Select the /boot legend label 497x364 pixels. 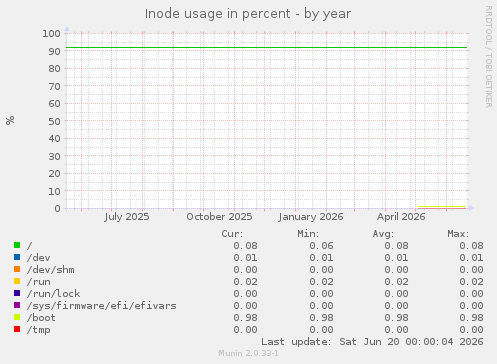(41, 318)
